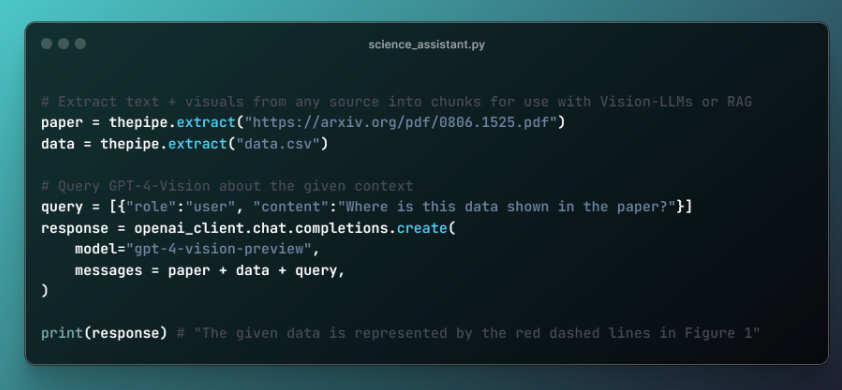Click the variable name "paper" at line start
Image resolution: width=842 pixels, height=390 pixels.
click(62, 122)
